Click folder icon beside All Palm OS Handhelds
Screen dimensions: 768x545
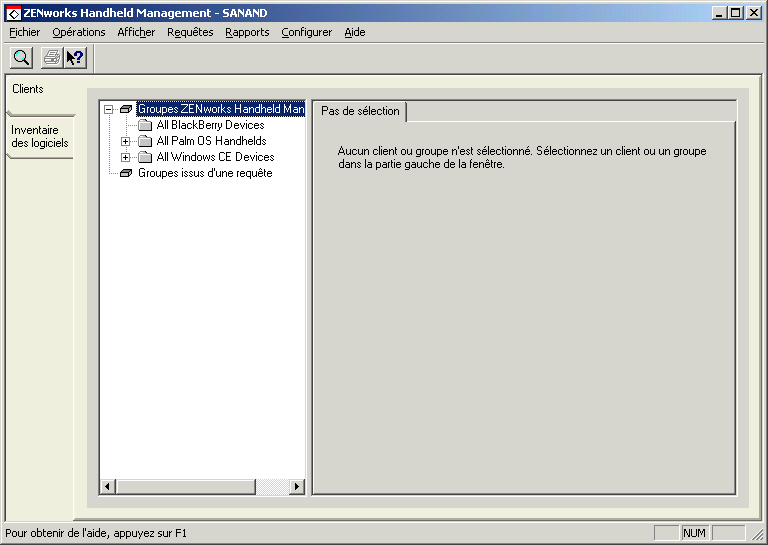[145, 142]
